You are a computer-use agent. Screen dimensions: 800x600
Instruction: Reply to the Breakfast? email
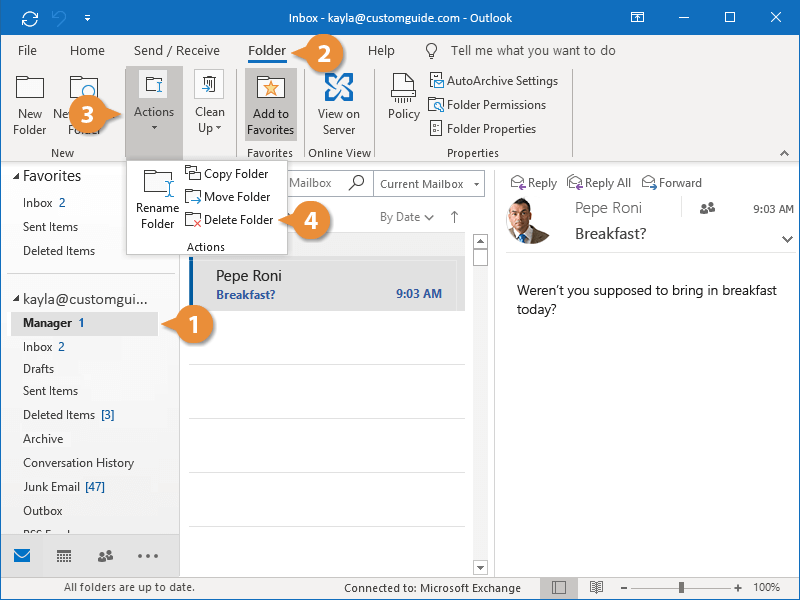click(x=533, y=183)
